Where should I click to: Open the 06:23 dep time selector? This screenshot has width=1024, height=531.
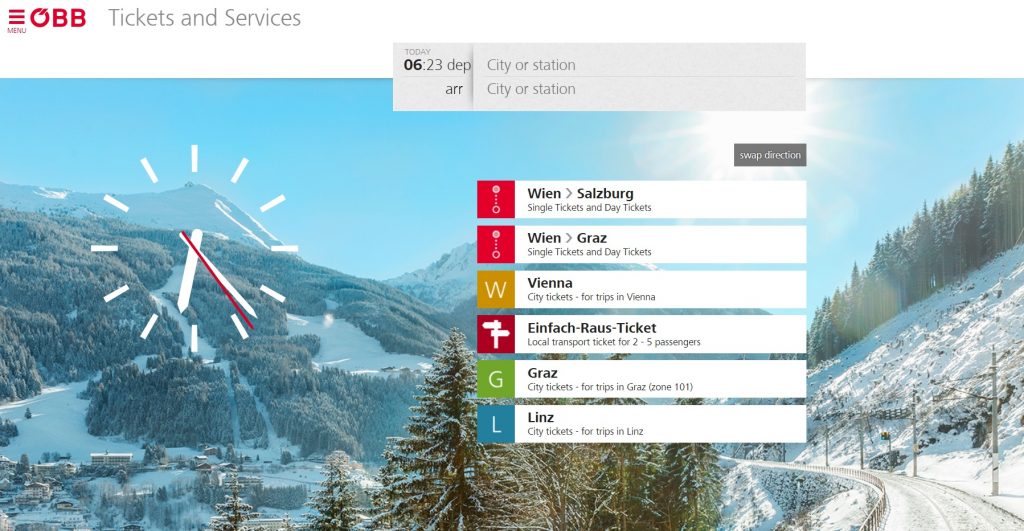[x=437, y=65]
